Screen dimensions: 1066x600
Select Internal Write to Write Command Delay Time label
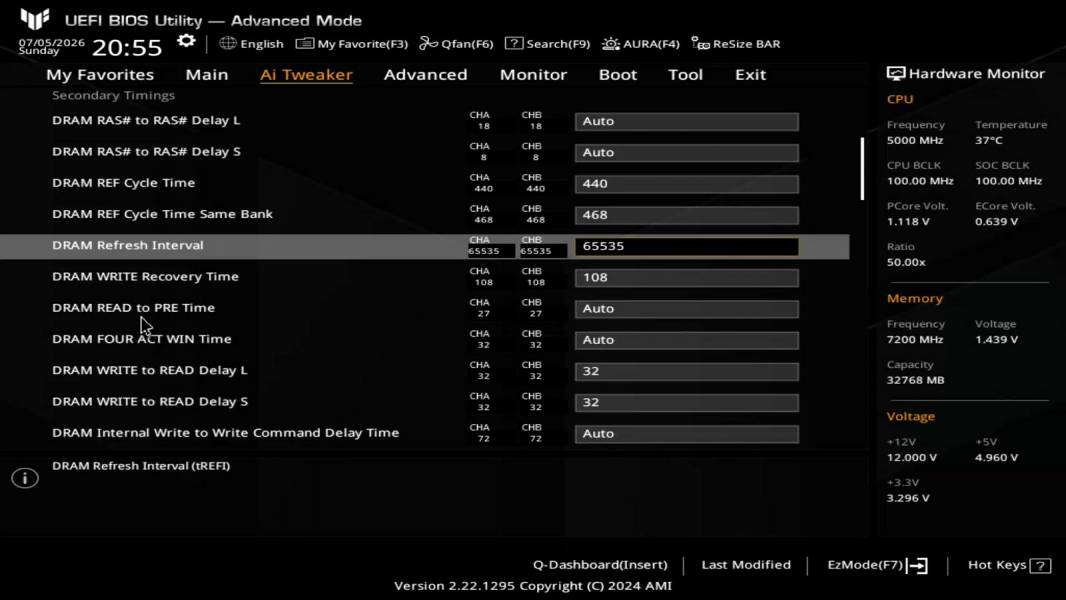[226, 433]
